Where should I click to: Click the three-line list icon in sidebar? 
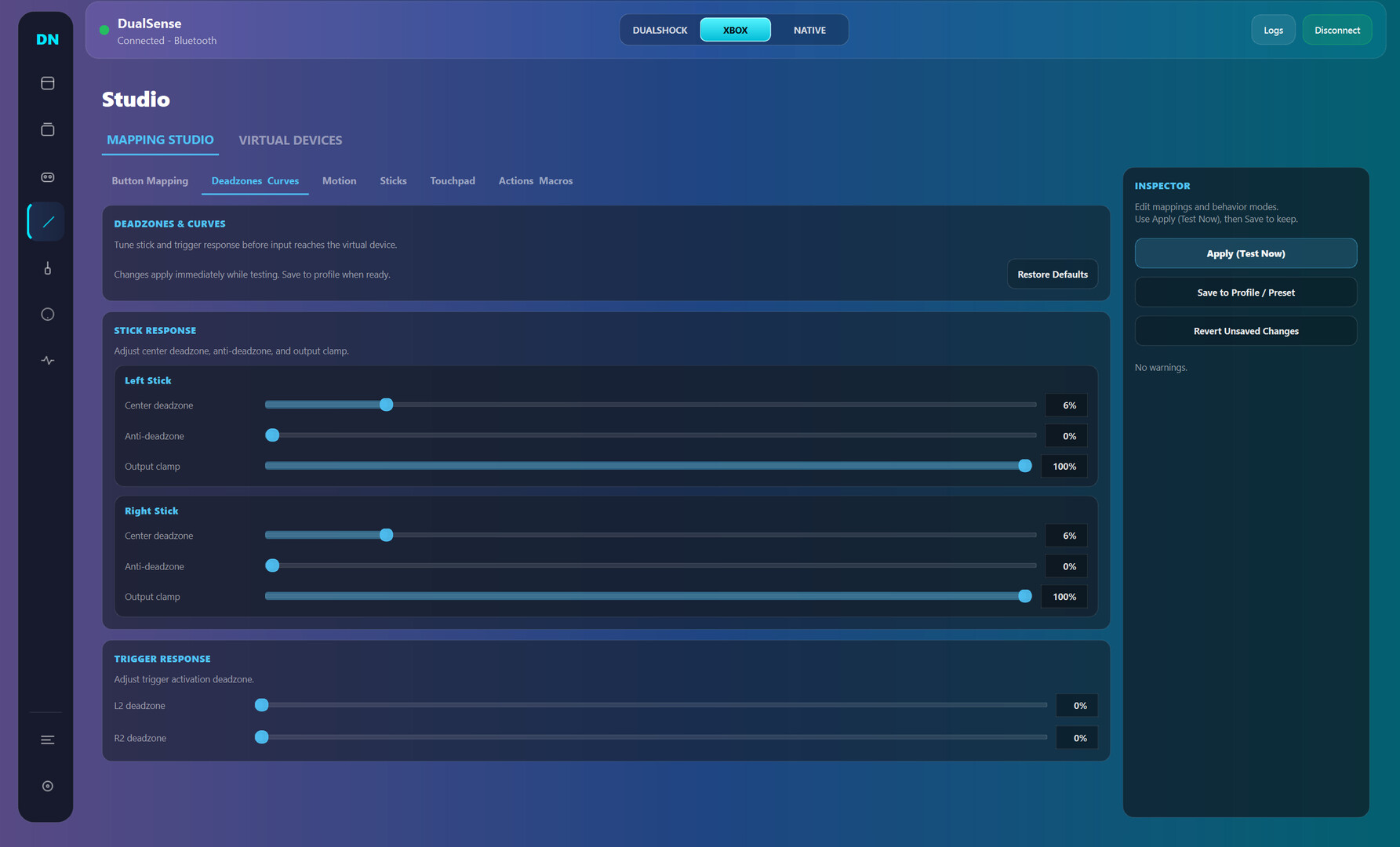click(47, 740)
